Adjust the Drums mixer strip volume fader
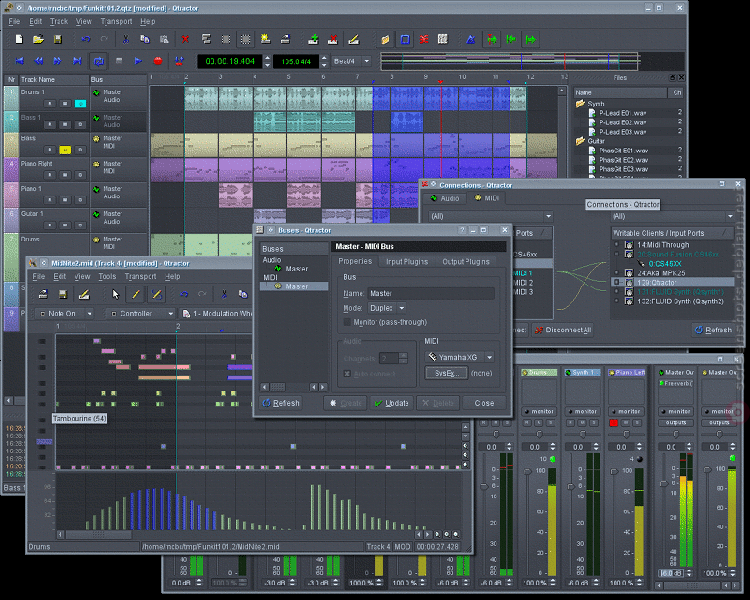 coord(528,472)
